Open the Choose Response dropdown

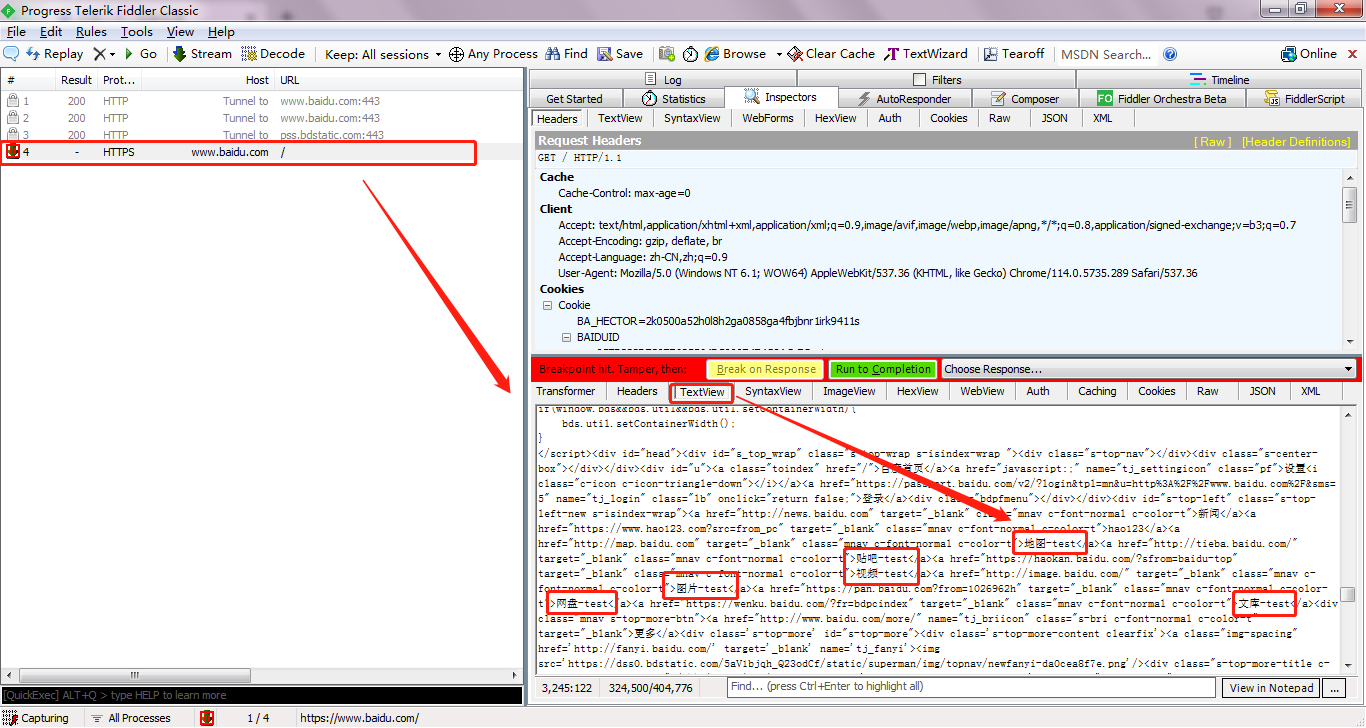[x=1148, y=369]
